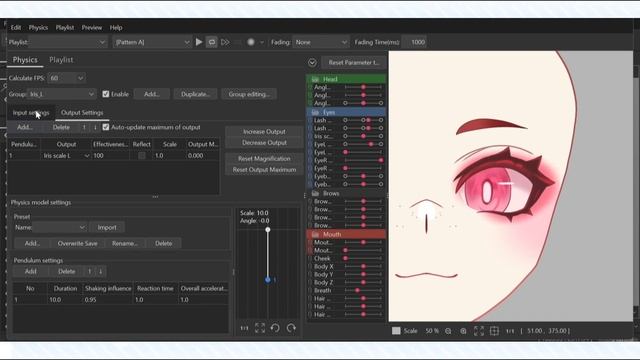This screenshot has height=360, width=640.
Task: Click the rotate counterclockwise icon under the pendulum graph
Action: click(275, 328)
